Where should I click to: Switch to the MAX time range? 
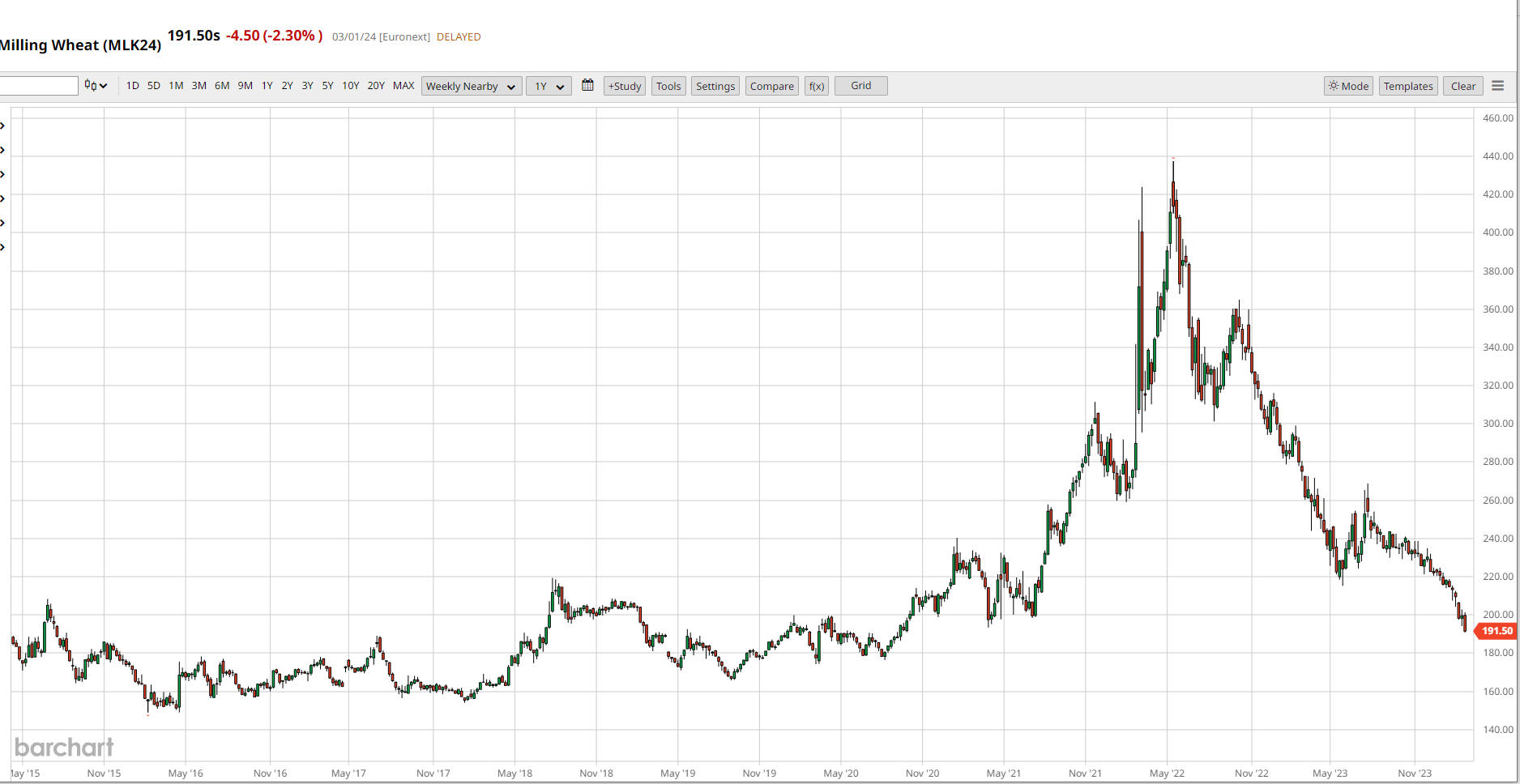[403, 86]
